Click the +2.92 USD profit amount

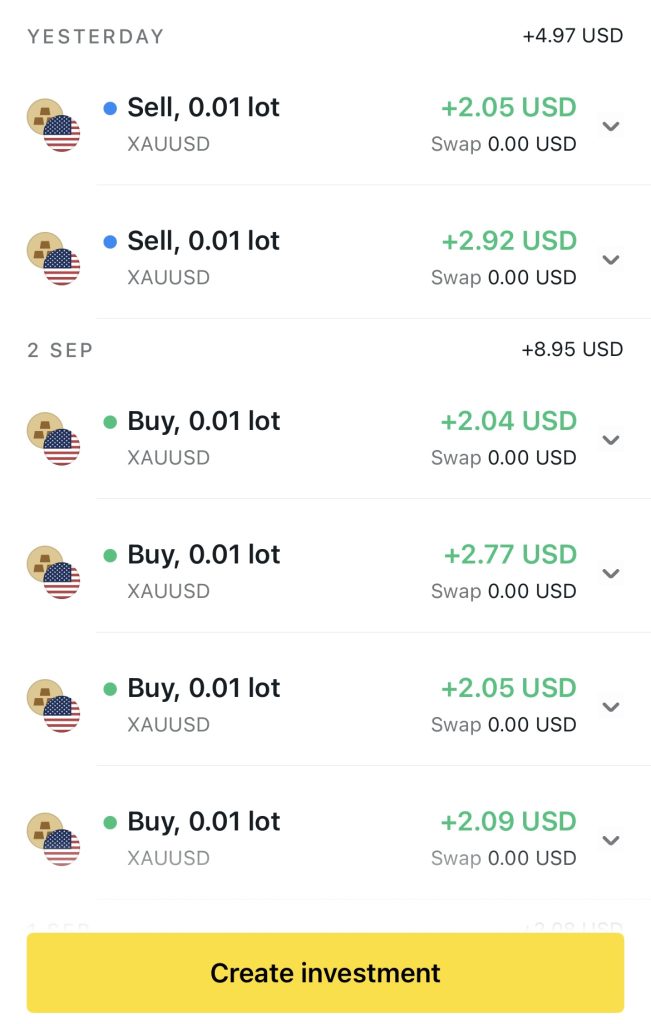pyautogui.click(x=509, y=241)
